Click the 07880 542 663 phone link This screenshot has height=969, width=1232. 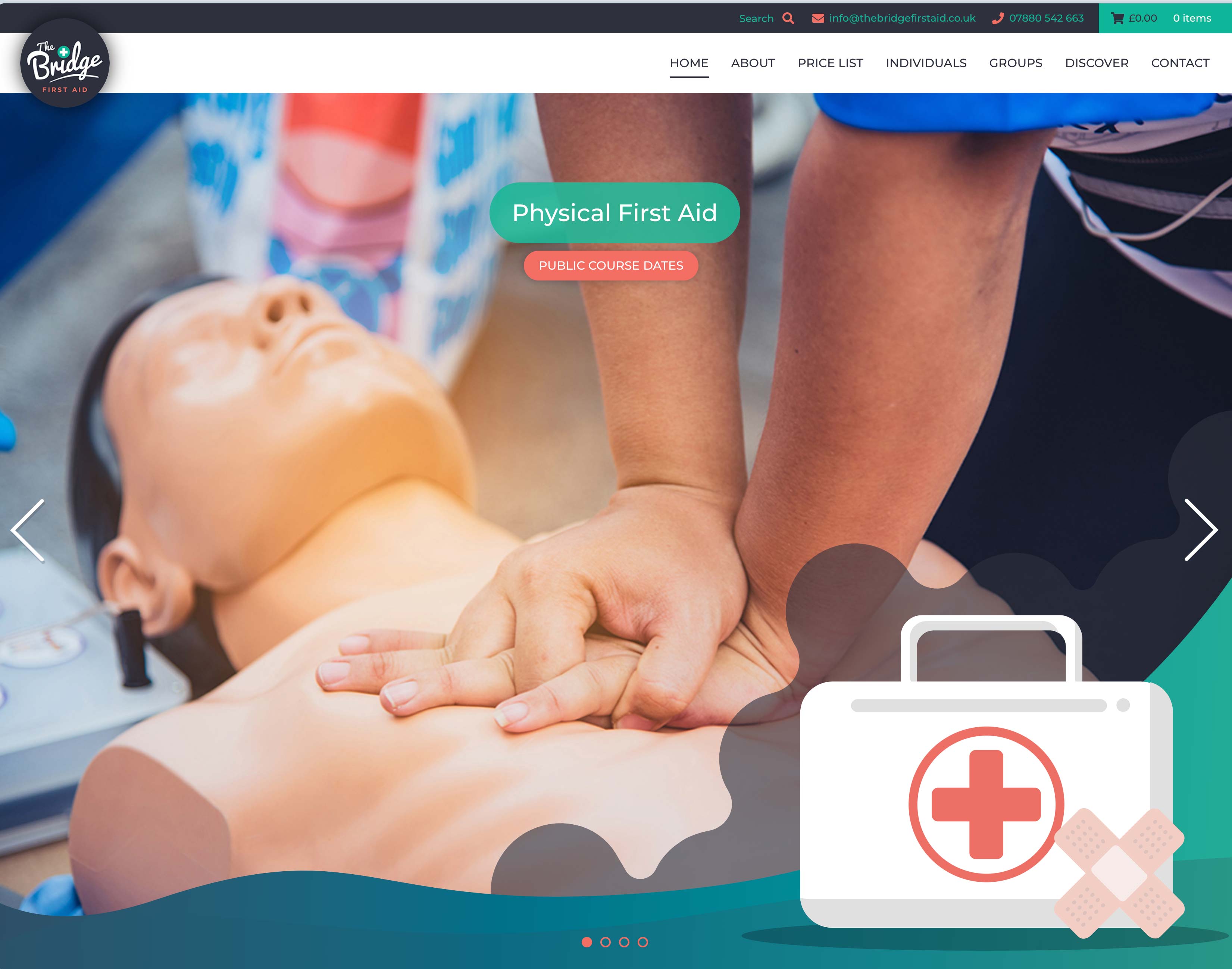[1046, 18]
